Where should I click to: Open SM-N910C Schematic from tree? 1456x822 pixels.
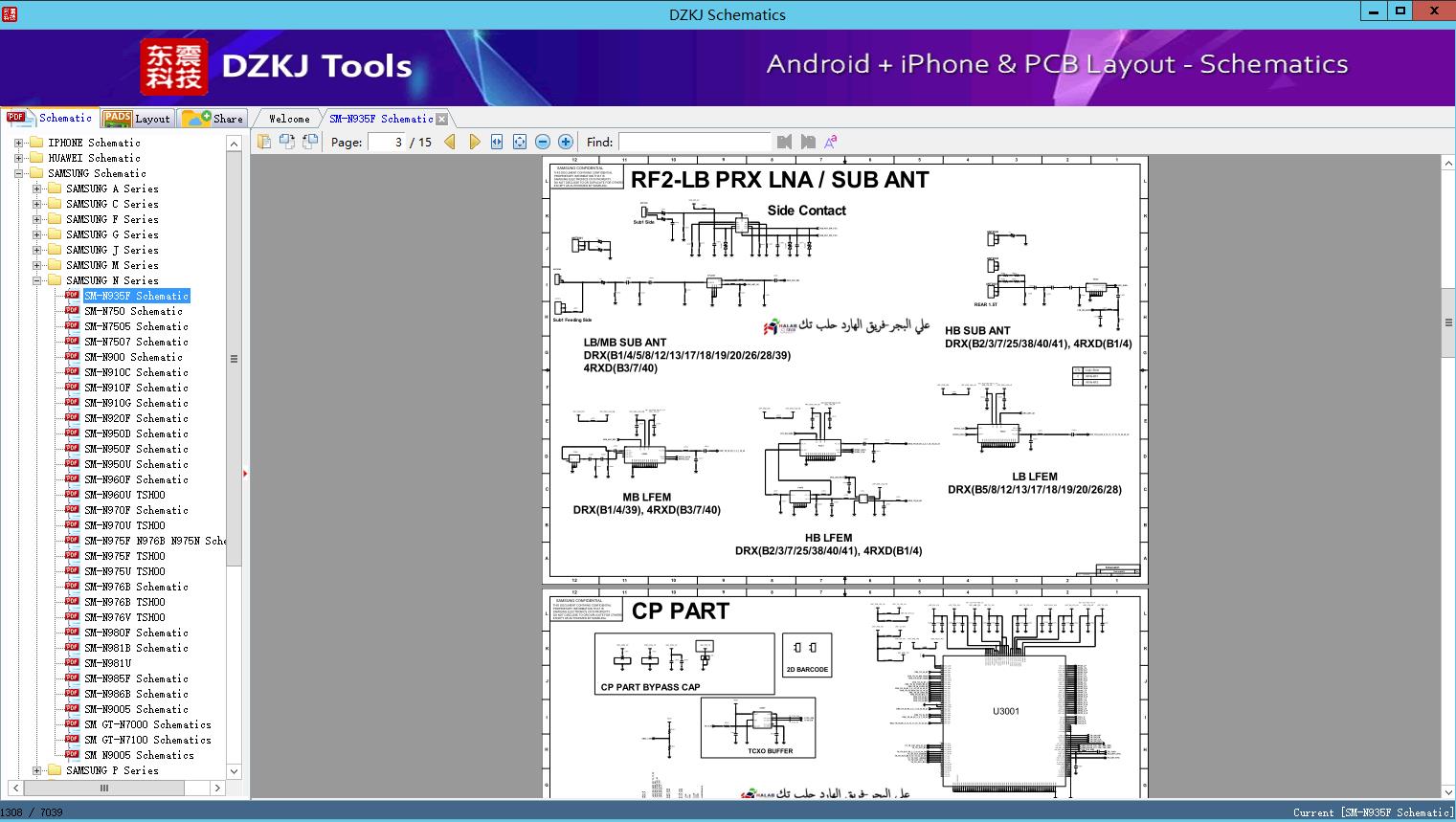(x=136, y=372)
